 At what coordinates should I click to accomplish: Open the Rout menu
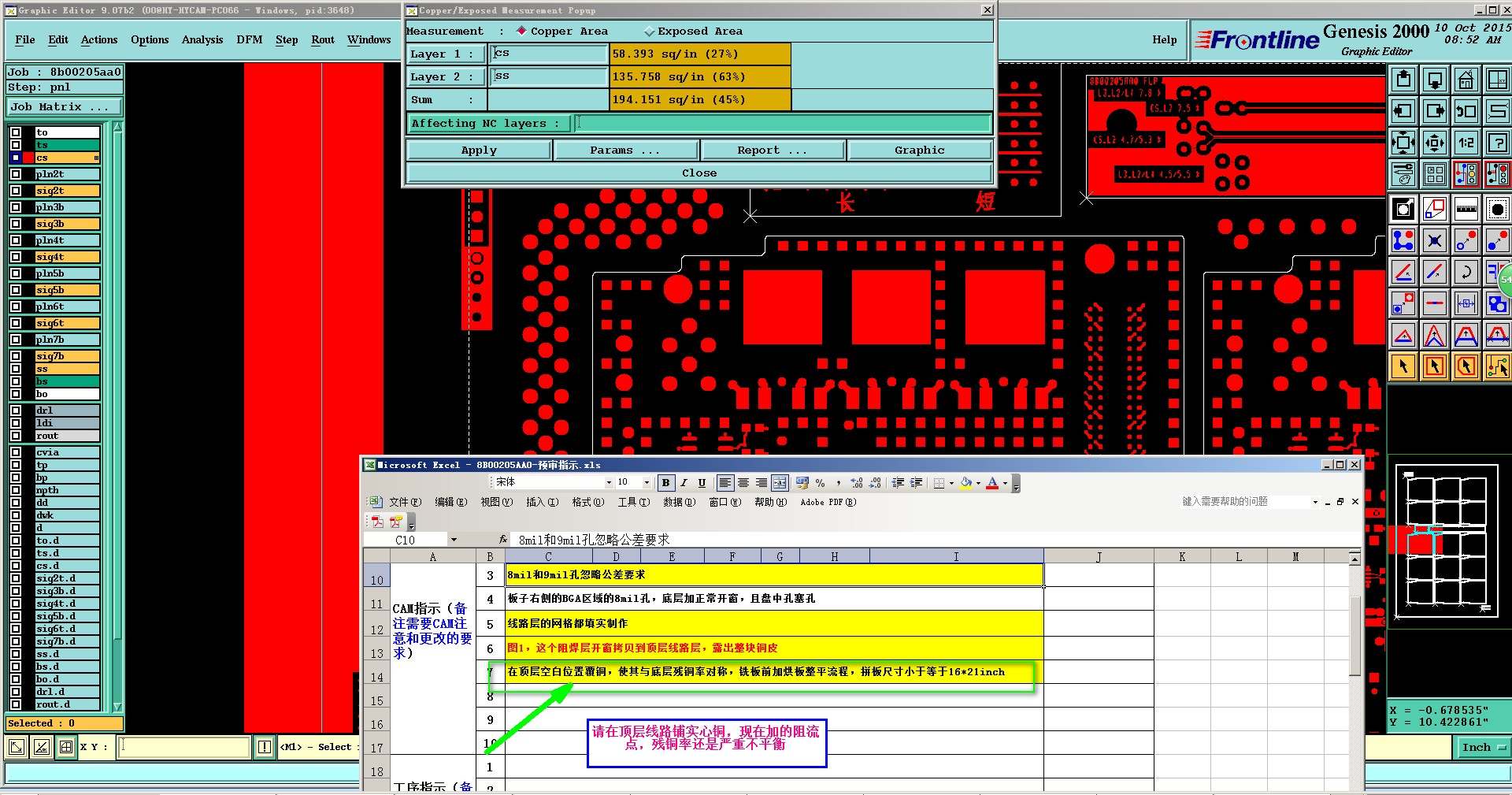pyautogui.click(x=323, y=39)
